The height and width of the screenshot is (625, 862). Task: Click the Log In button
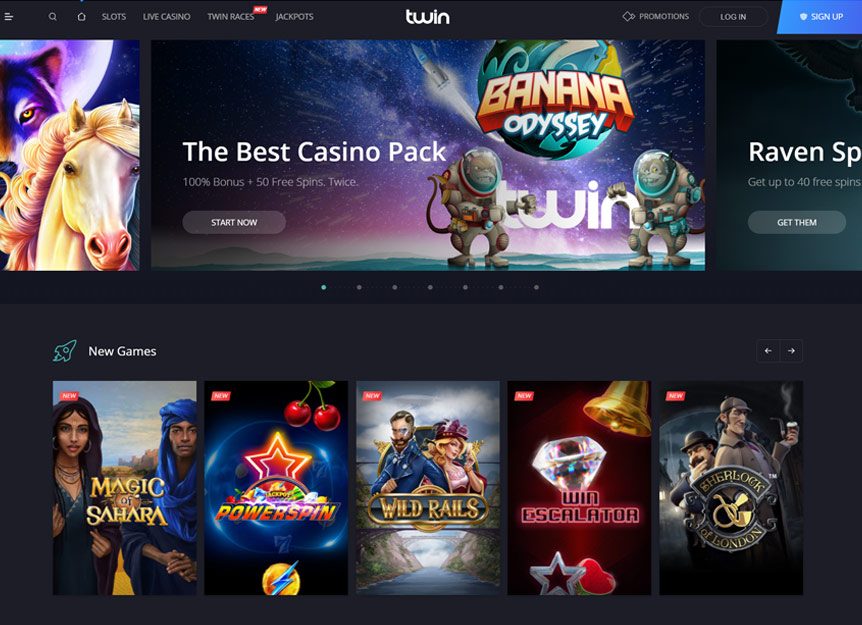(x=733, y=17)
